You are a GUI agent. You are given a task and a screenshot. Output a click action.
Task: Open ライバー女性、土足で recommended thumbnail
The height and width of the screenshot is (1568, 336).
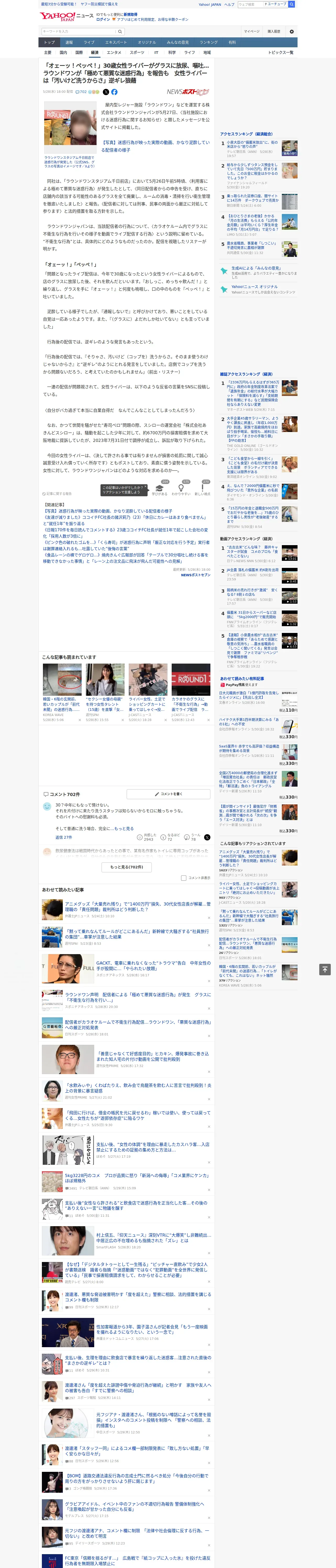click(x=148, y=679)
